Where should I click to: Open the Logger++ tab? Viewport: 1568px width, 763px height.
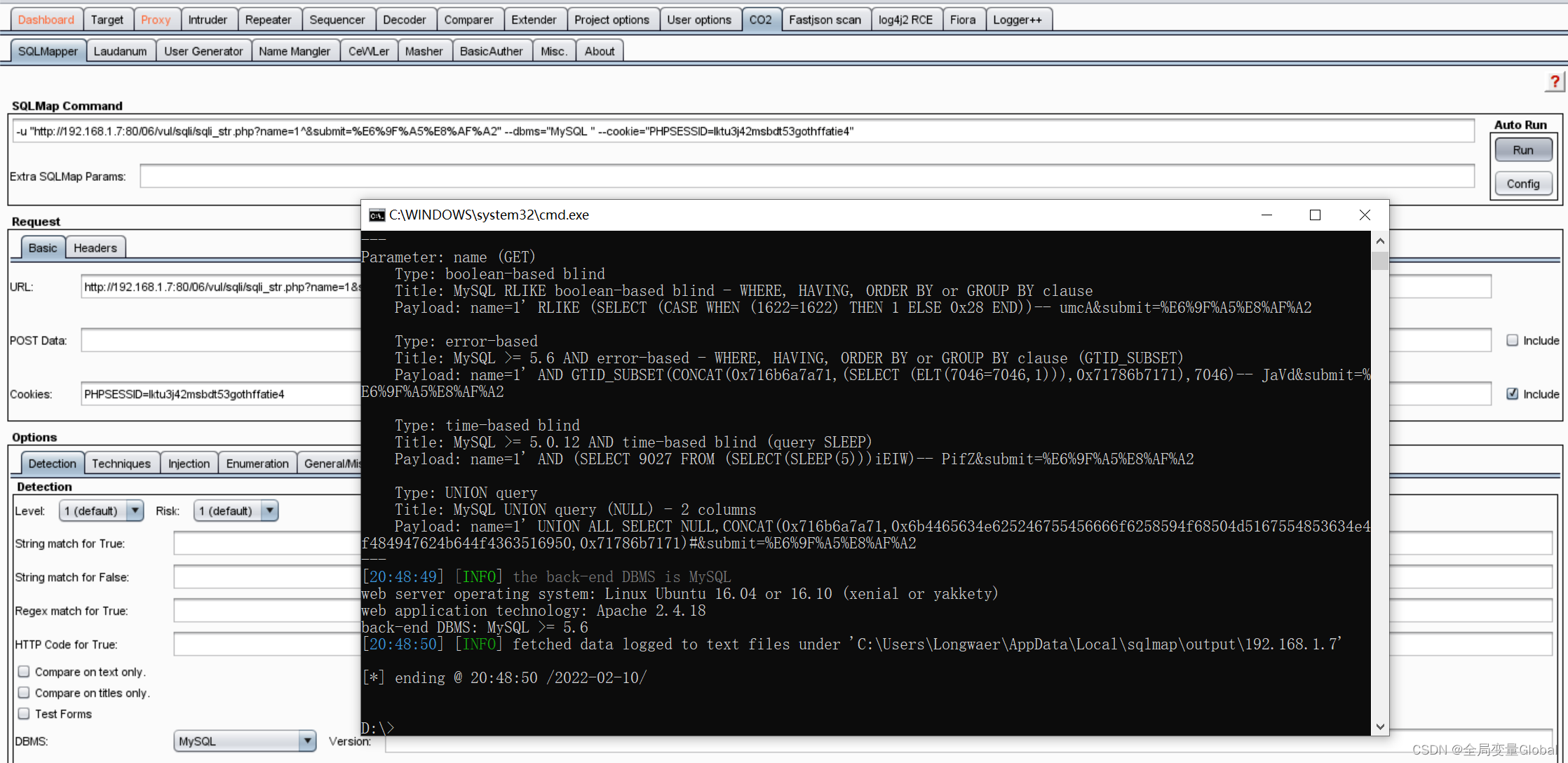pyautogui.click(x=1018, y=20)
